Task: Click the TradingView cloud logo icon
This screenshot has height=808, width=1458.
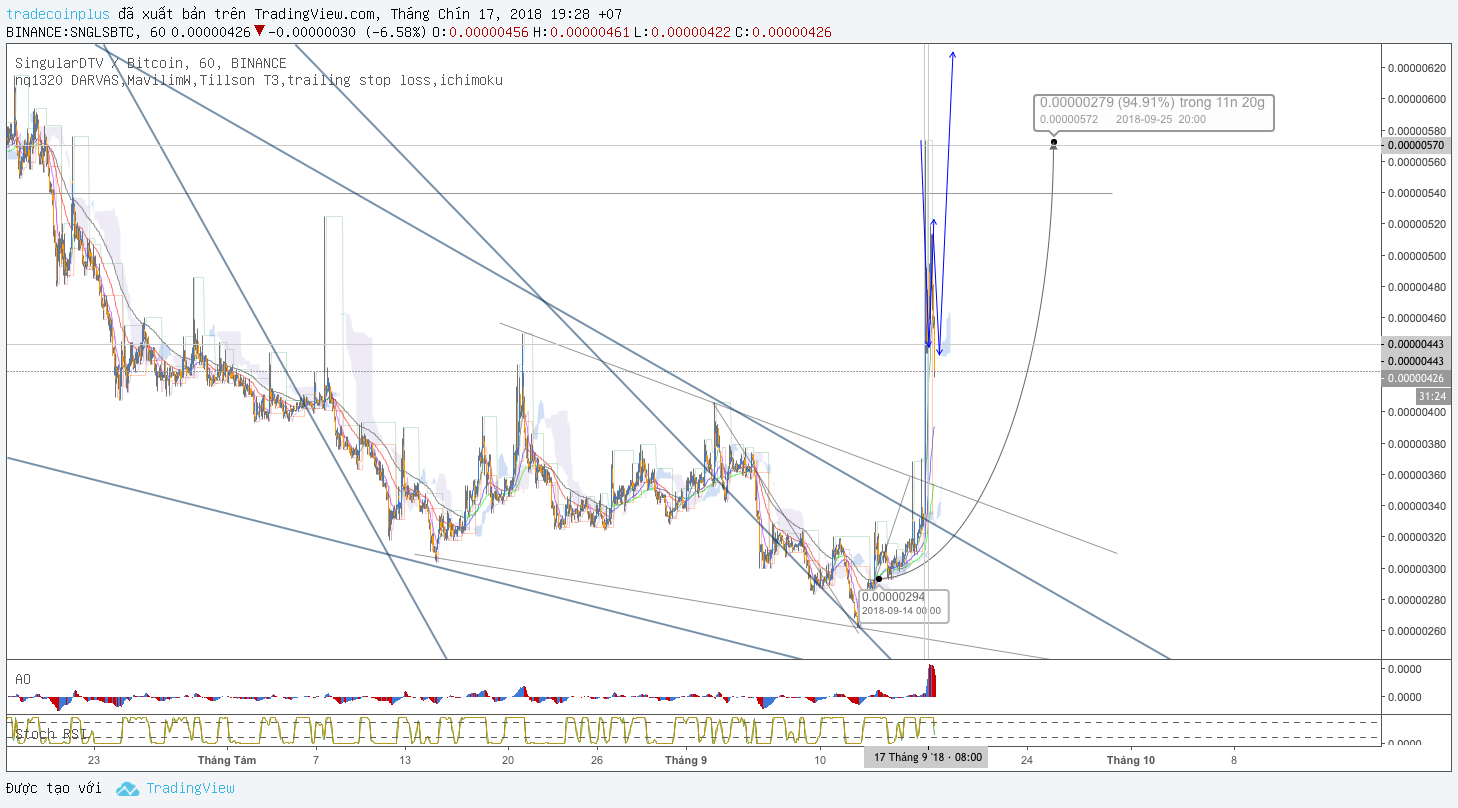Action: click(x=127, y=789)
